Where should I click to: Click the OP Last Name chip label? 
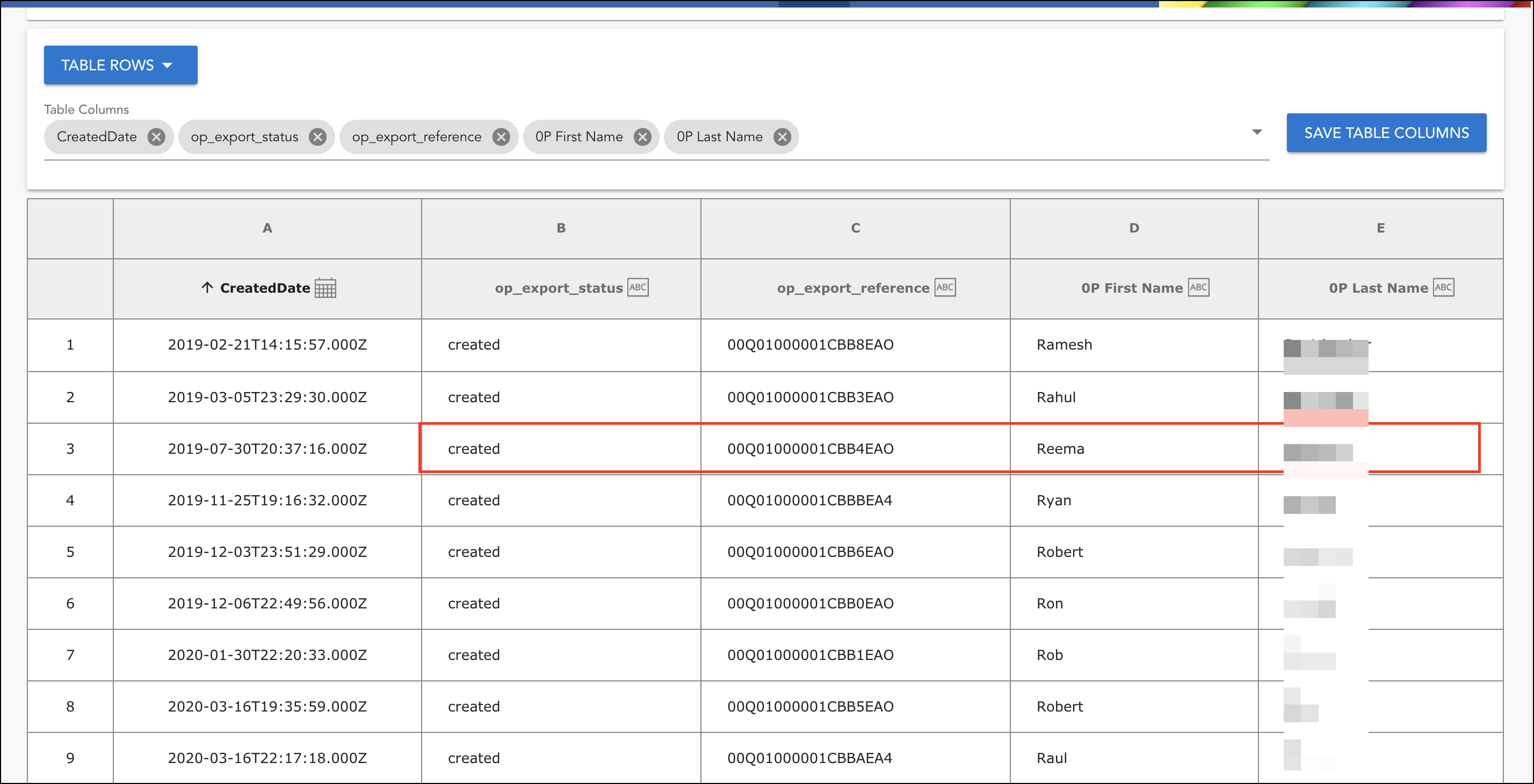pyautogui.click(x=719, y=137)
